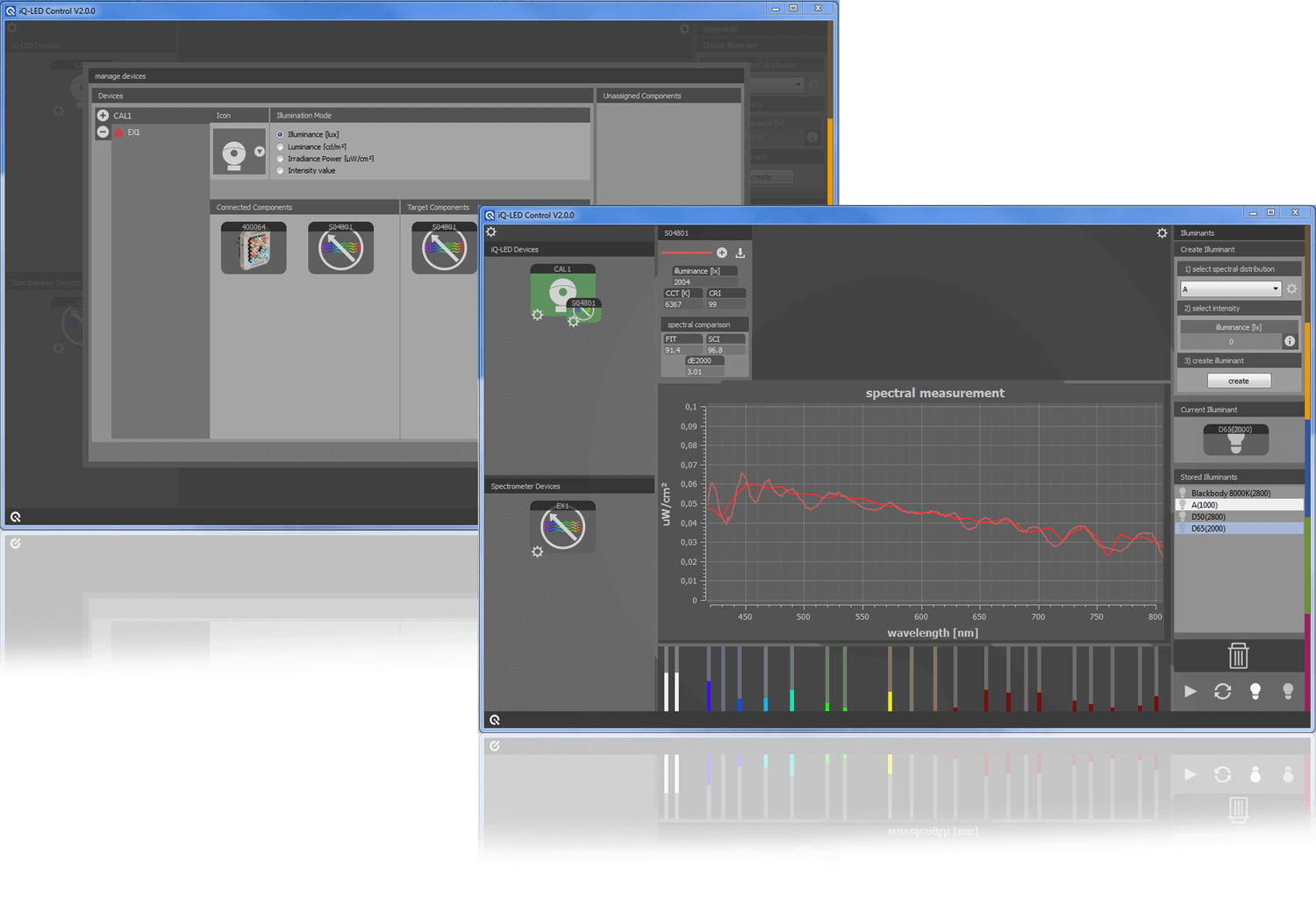Viewport: 1316px width, 912px height.
Task: Click the download icon in the S04801 panel
Action: click(740, 253)
